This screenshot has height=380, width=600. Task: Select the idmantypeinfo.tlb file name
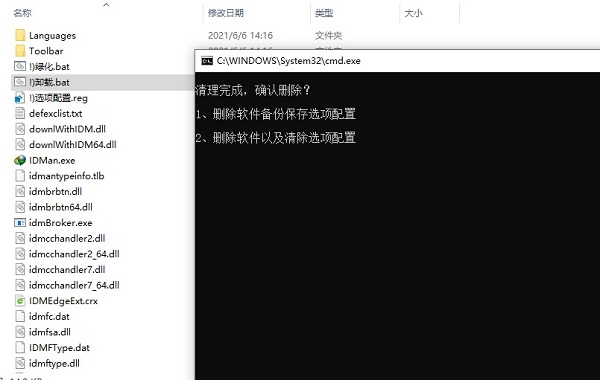(67, 176)
